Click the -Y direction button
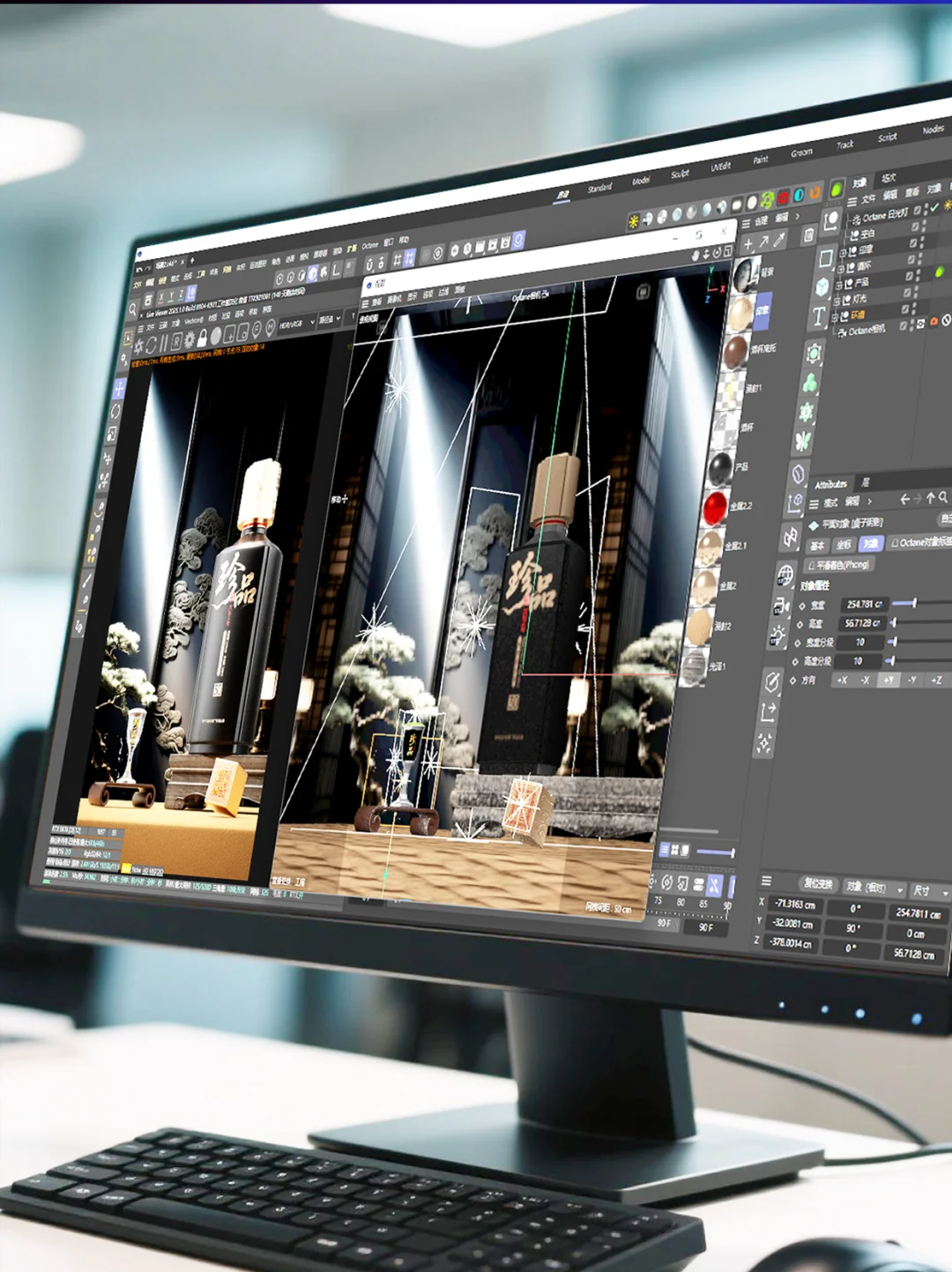The width and height of the screenshot is (952, 1272). 912,680
